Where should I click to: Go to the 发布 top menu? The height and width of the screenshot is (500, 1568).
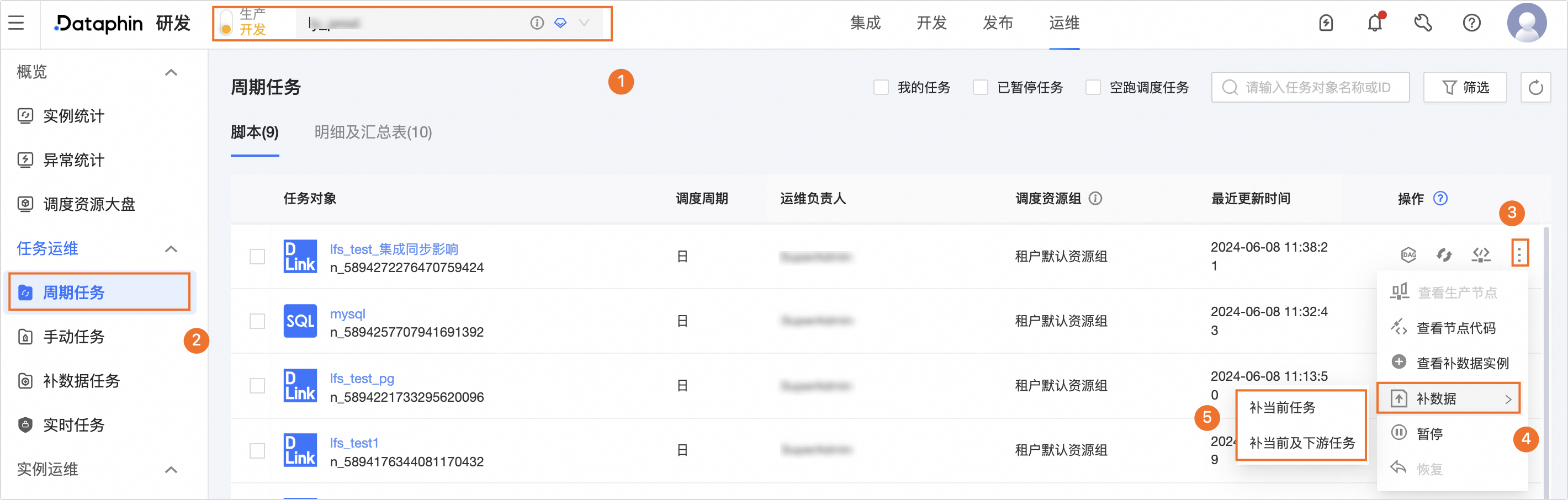pyautogui.click(x=998, y=23)
